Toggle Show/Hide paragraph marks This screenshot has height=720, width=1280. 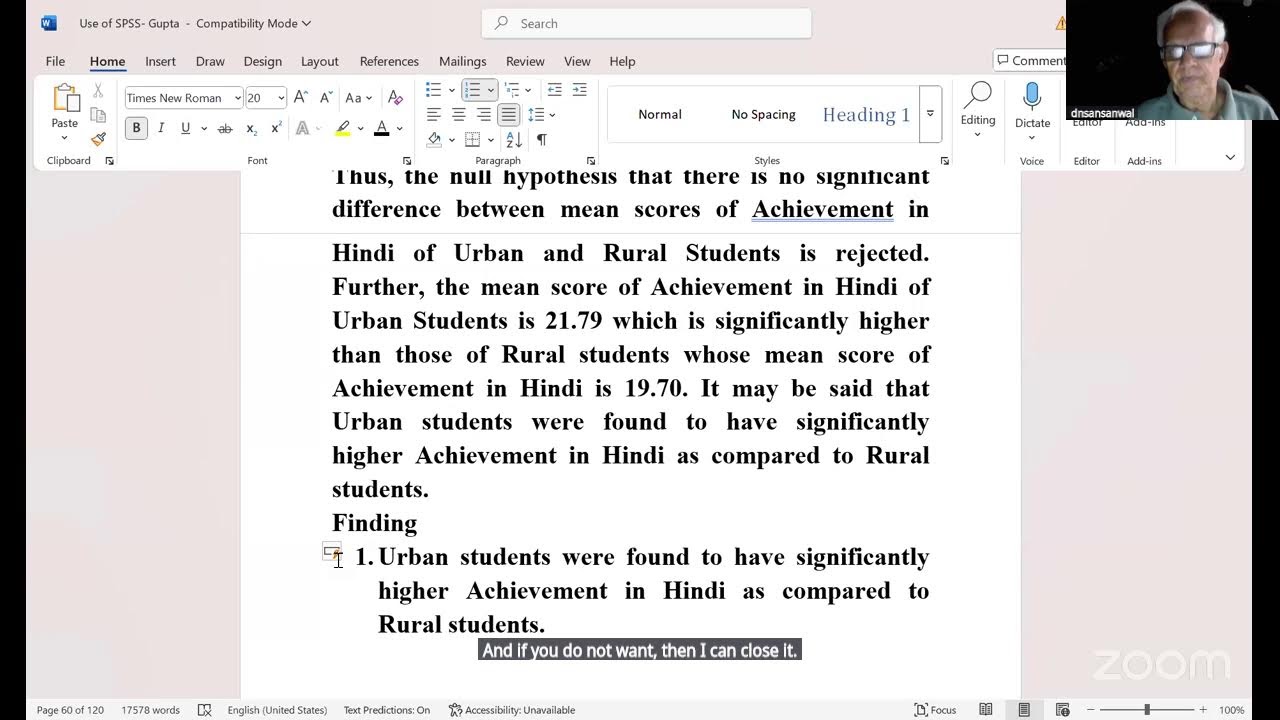click(x=541, y=139)
